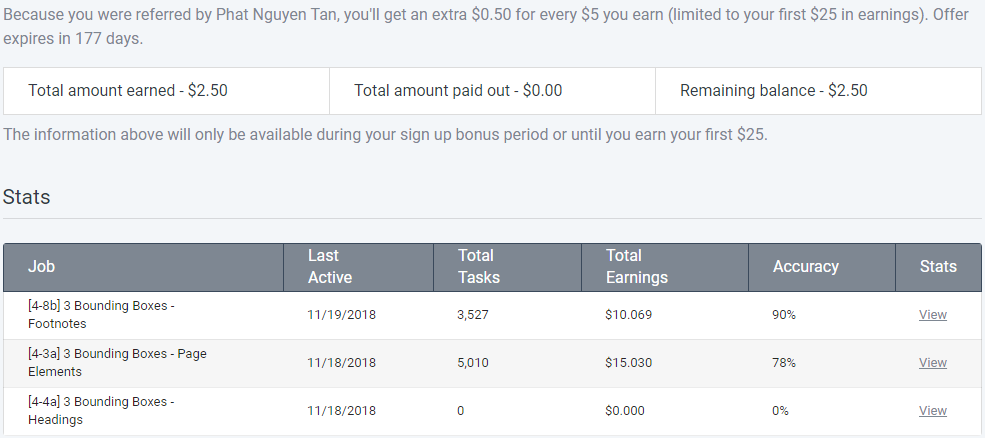Select the [4-8b] Bounding Boxes Footnotes job name
This screenshot has width=985, height=438.
(101, 315)
